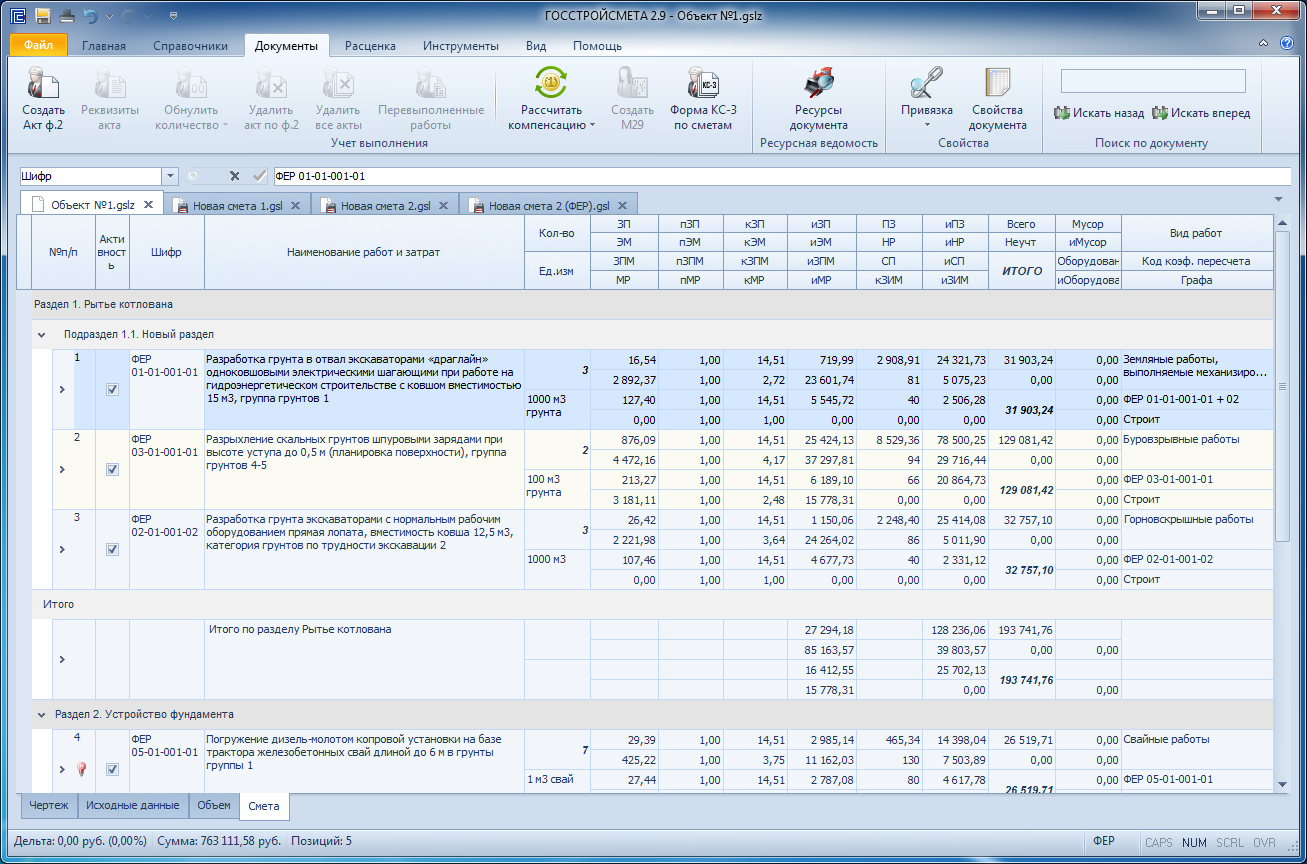Expand row 1 details arrow
The height and width of the screenshot is (864, 1307).
(62, 390)
